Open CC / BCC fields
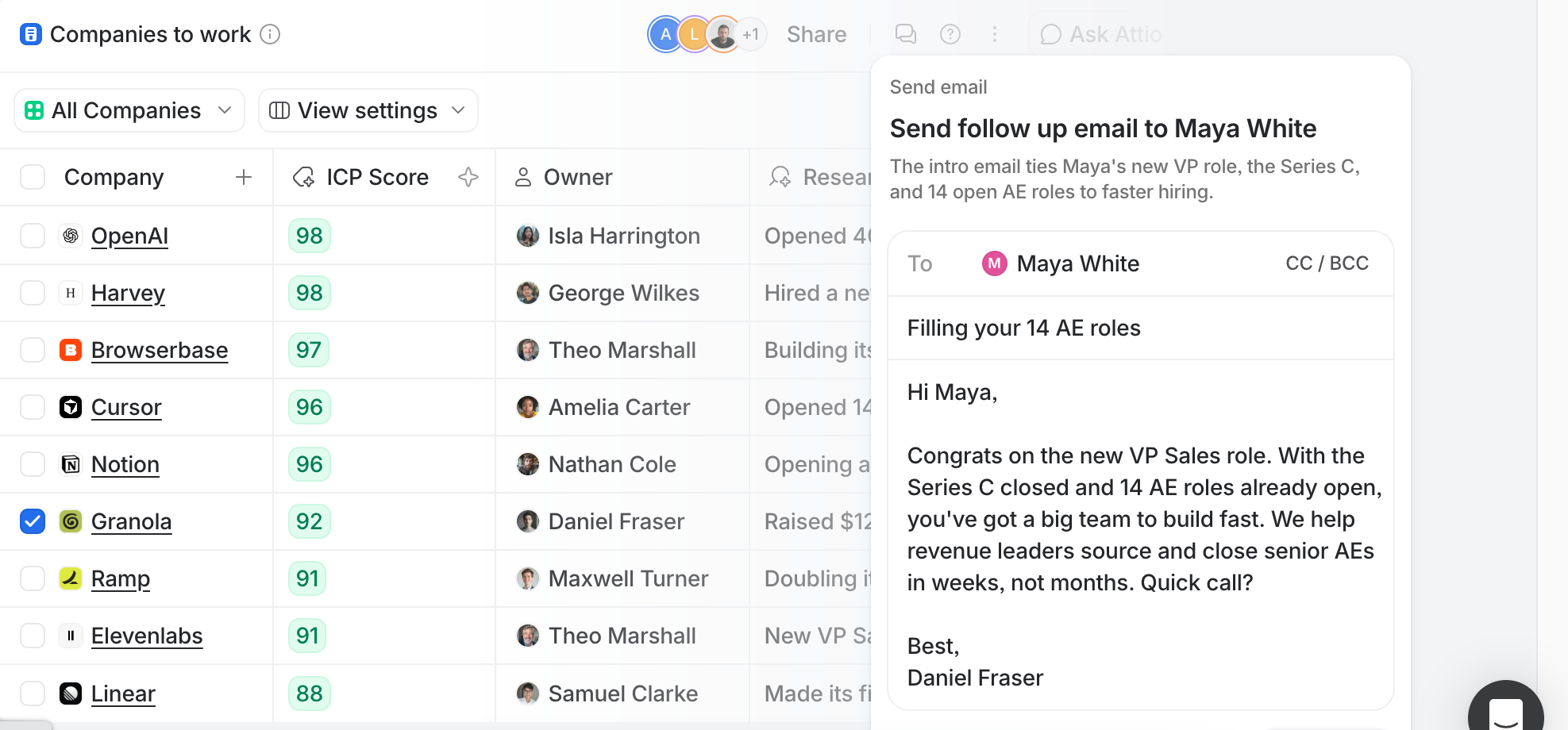 coord(1327,263)
